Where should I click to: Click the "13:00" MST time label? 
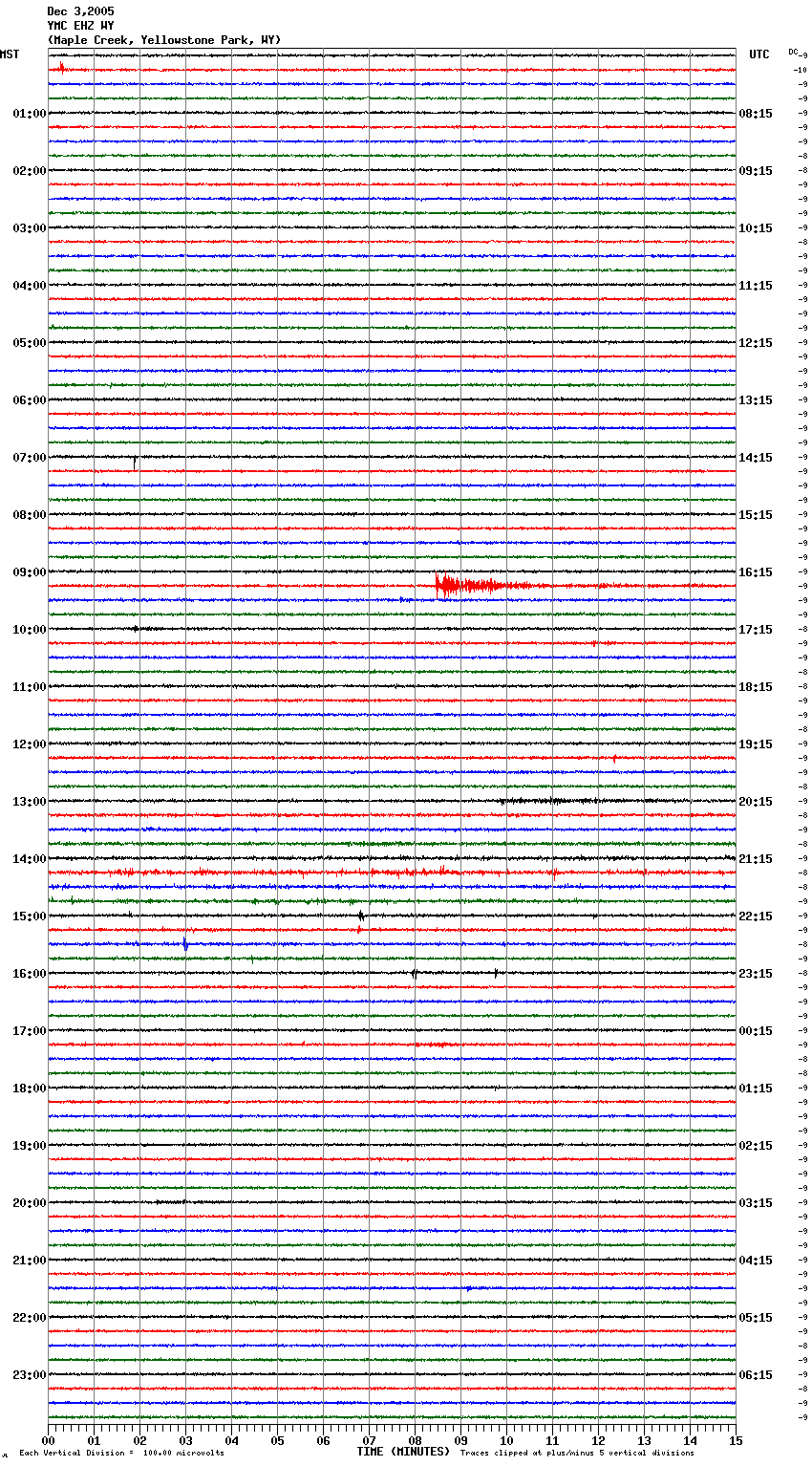click(30, 802)
